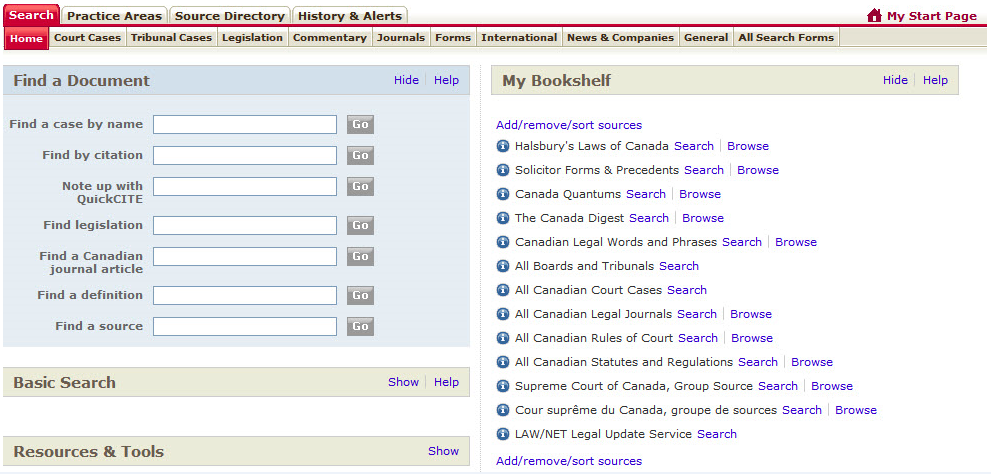Open the Tribunal Cases sub-tab

(171, 38)
